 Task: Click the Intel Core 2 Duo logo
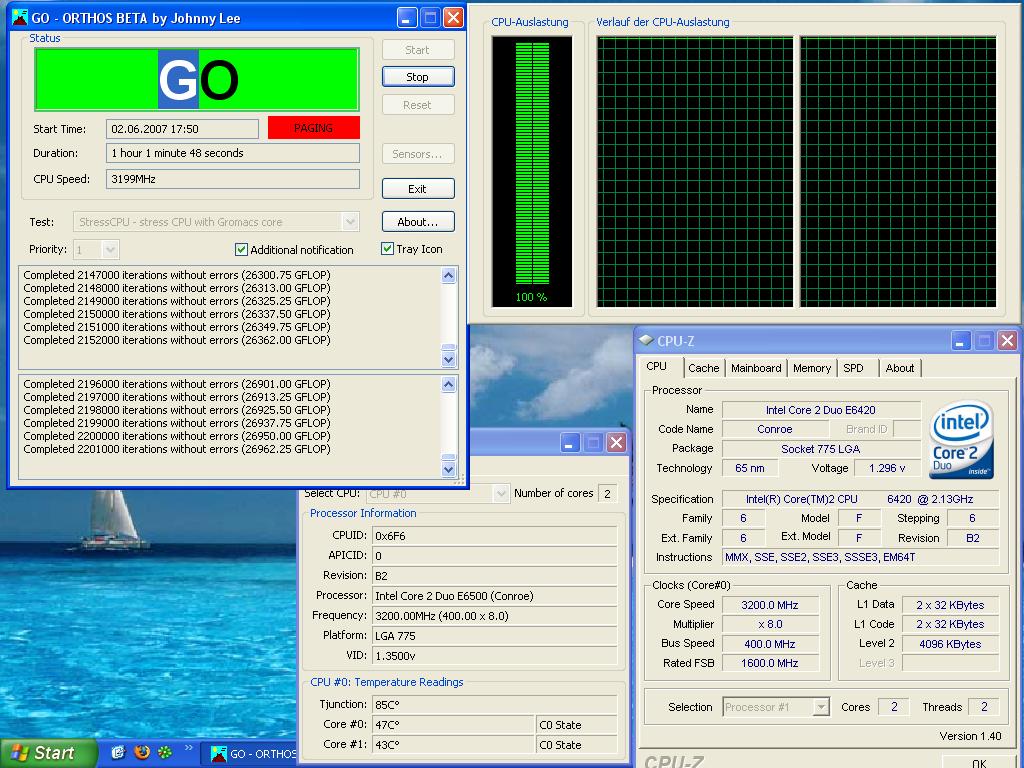(x=961, y=439)
